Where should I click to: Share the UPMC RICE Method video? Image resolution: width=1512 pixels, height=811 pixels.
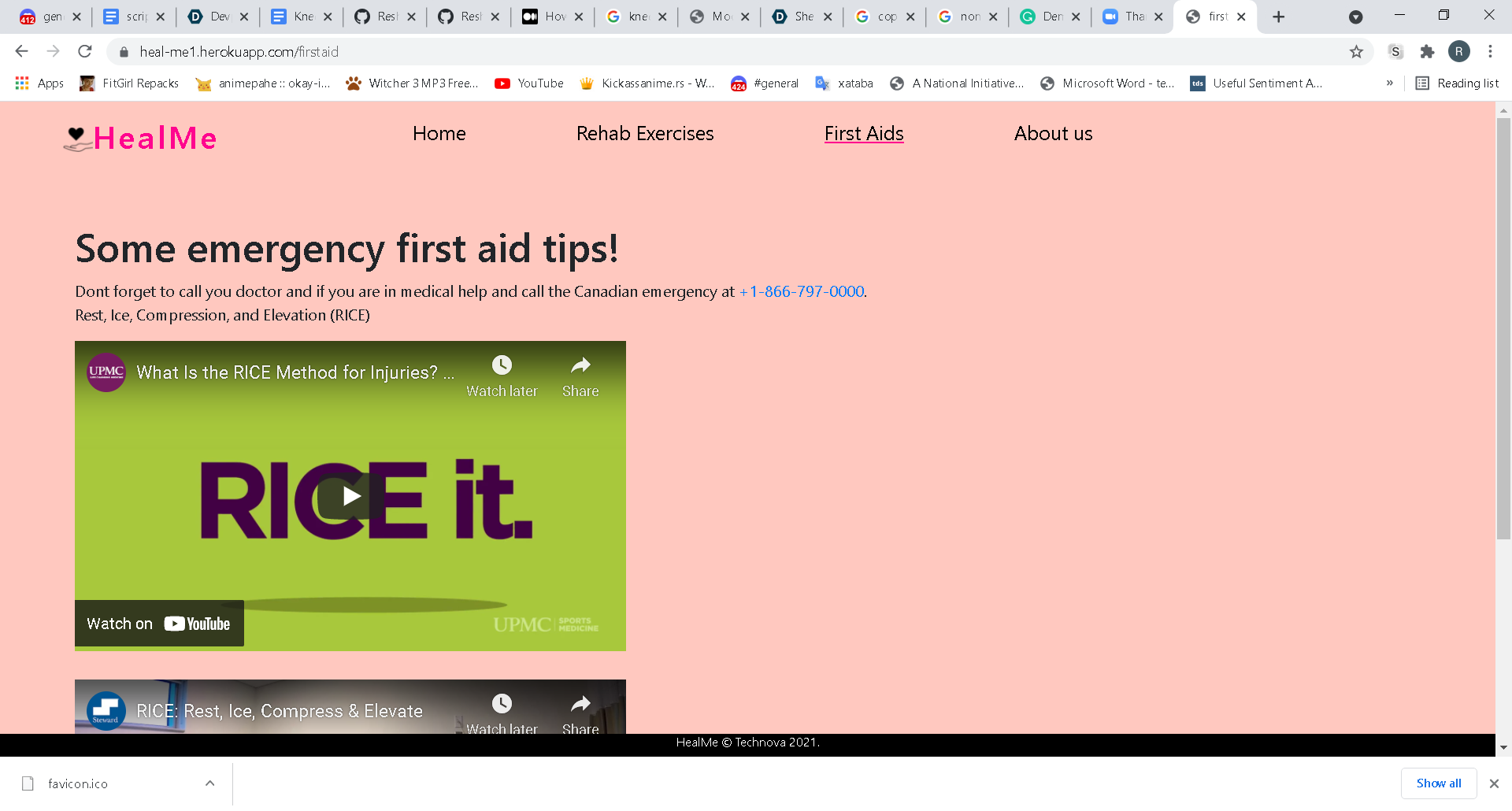(x=580, y=376)
